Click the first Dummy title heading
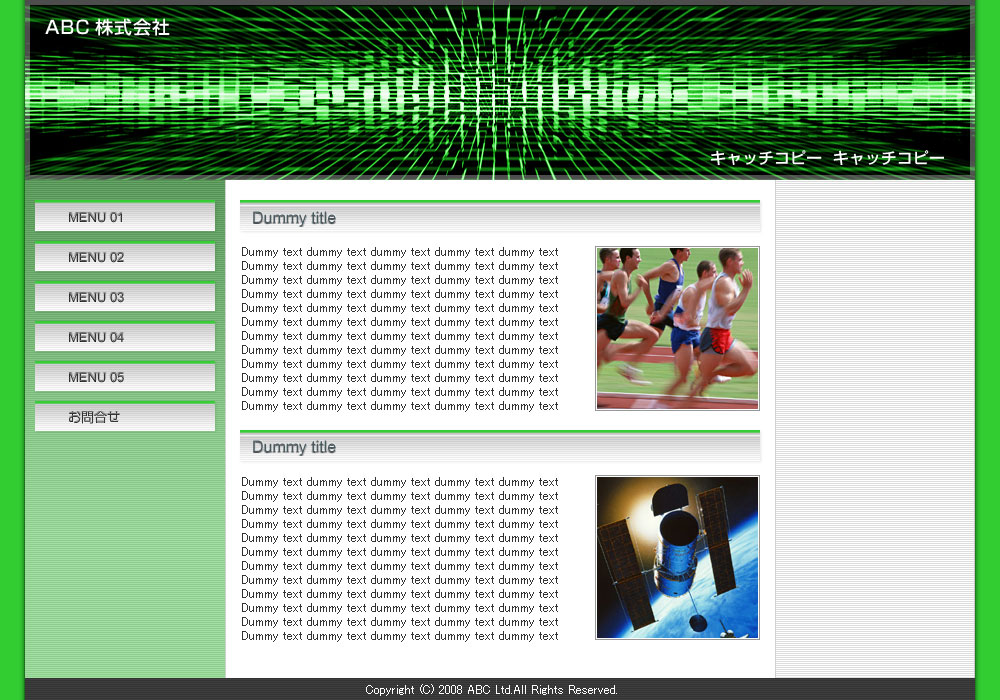 pyautogui.click(x=500, y=217)
